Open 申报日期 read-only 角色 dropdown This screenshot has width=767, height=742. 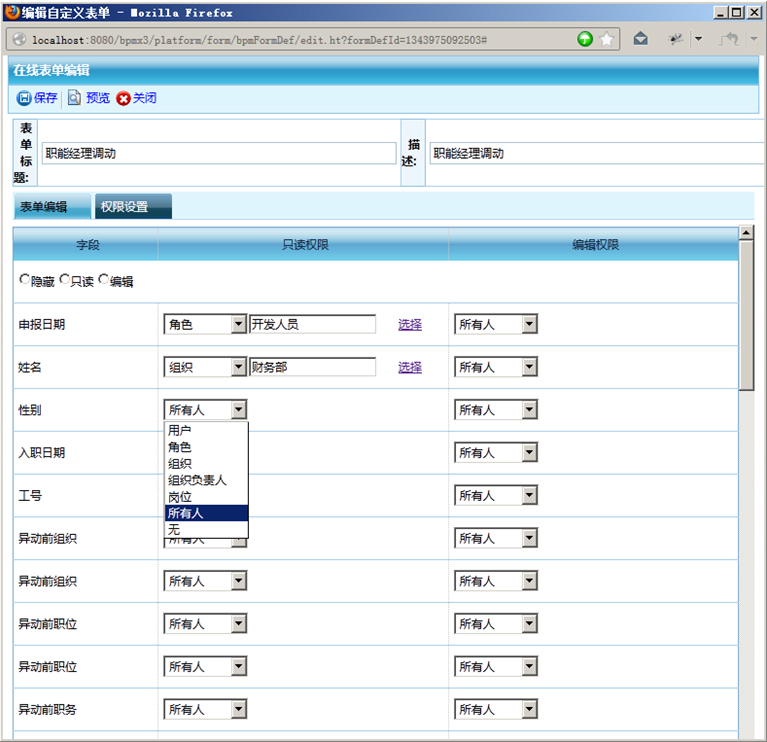pos(205,324)
